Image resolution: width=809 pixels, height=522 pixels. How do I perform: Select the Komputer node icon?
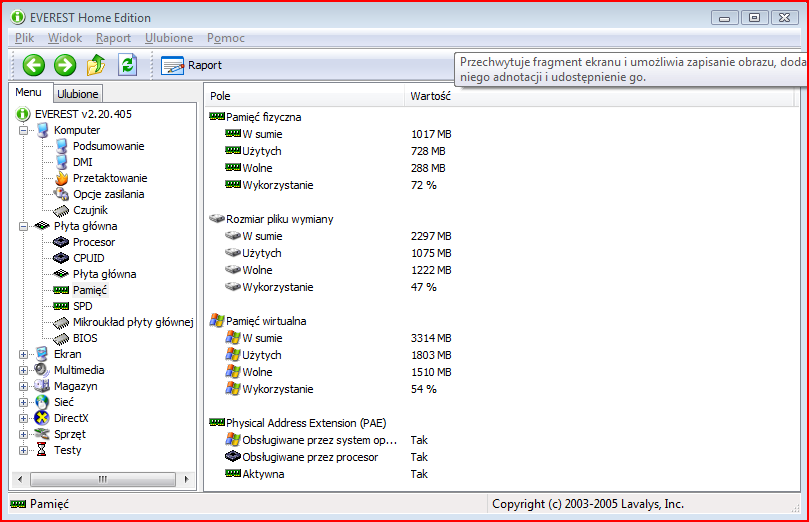click(x=42, y=130)
